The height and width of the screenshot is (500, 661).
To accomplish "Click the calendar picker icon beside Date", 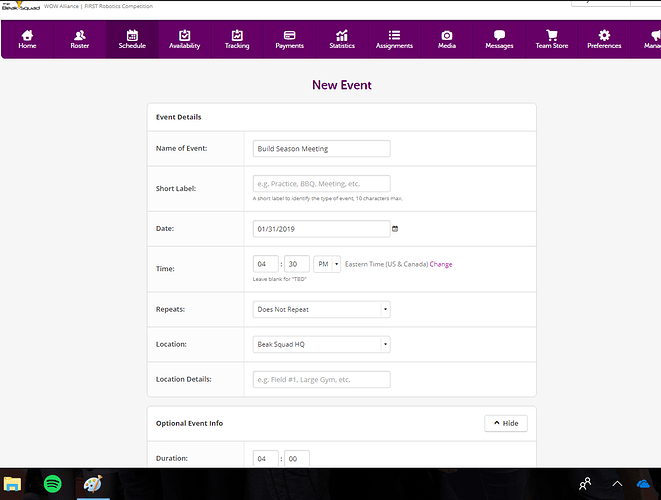I will (395, 228).
